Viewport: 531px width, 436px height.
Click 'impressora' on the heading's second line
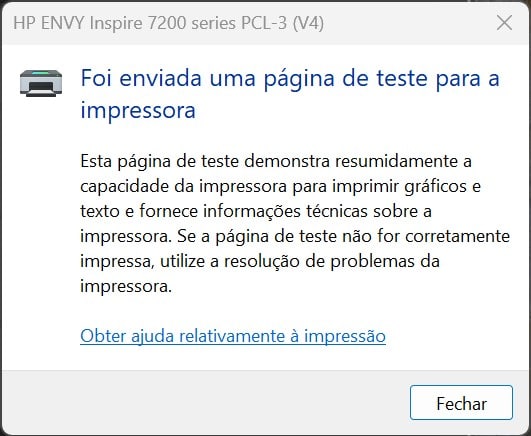click(x=138, y=110)
